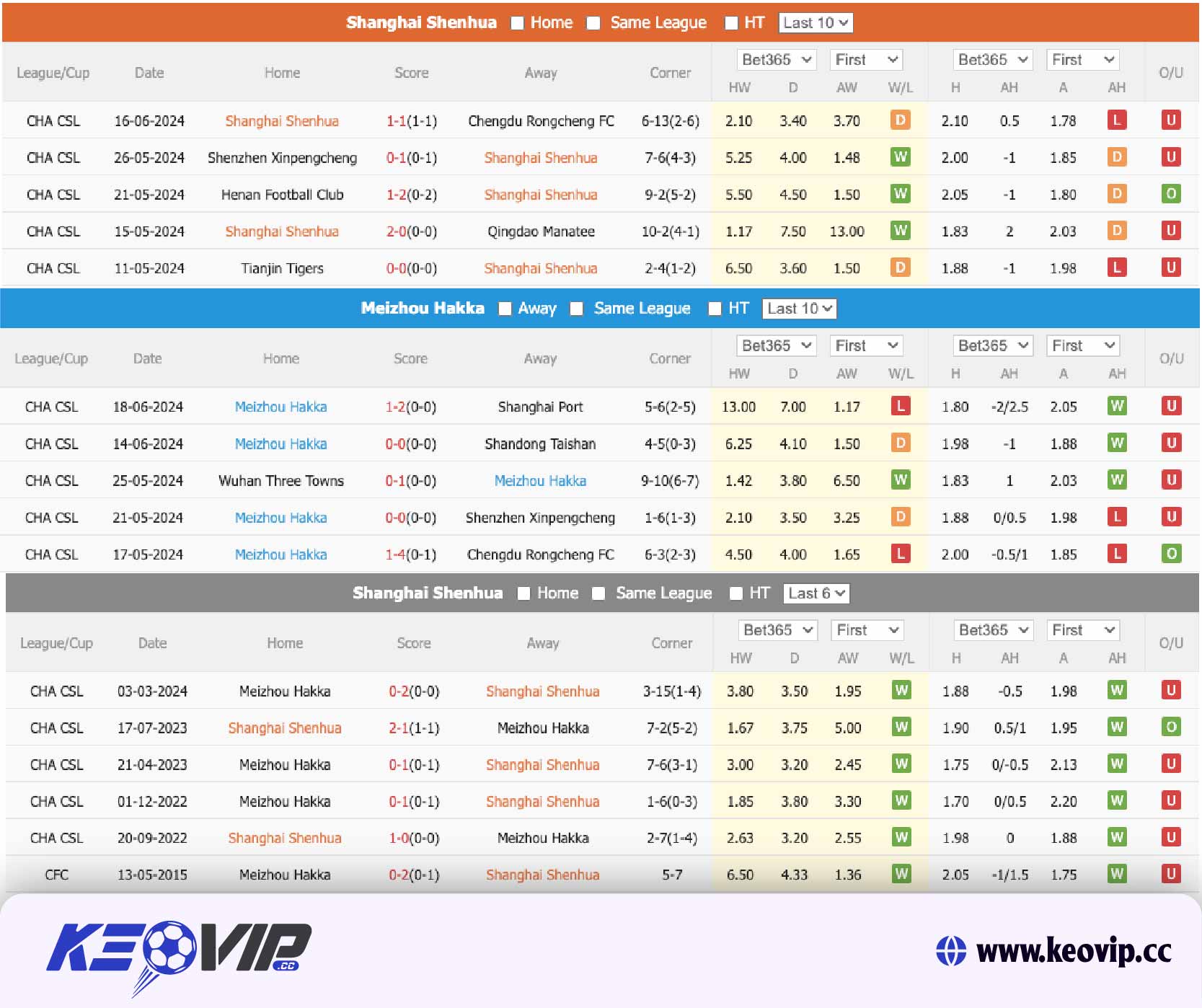Open First dropdown beside HW odds, head-to-head table
Viewport: 1202px width, 1008px height.
pyautogui.click(x=867, y=630)
